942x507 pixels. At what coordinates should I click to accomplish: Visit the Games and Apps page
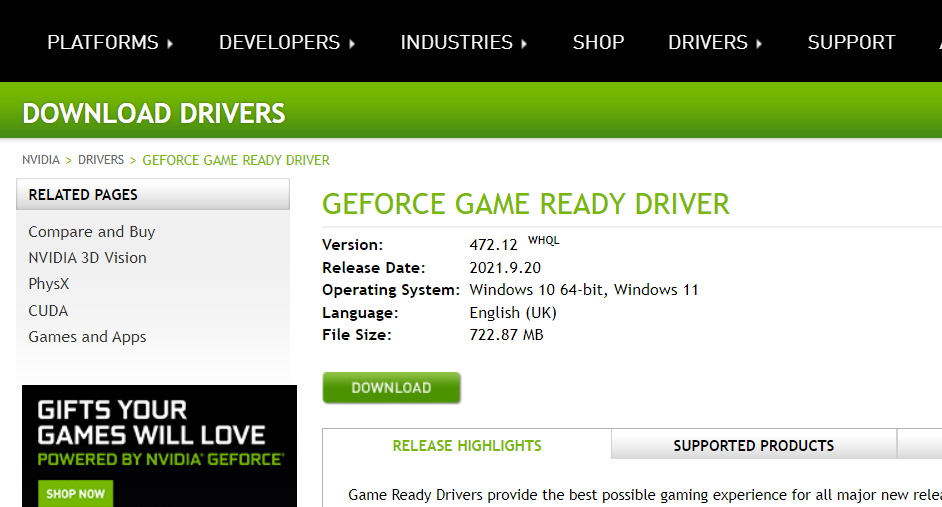87,337
